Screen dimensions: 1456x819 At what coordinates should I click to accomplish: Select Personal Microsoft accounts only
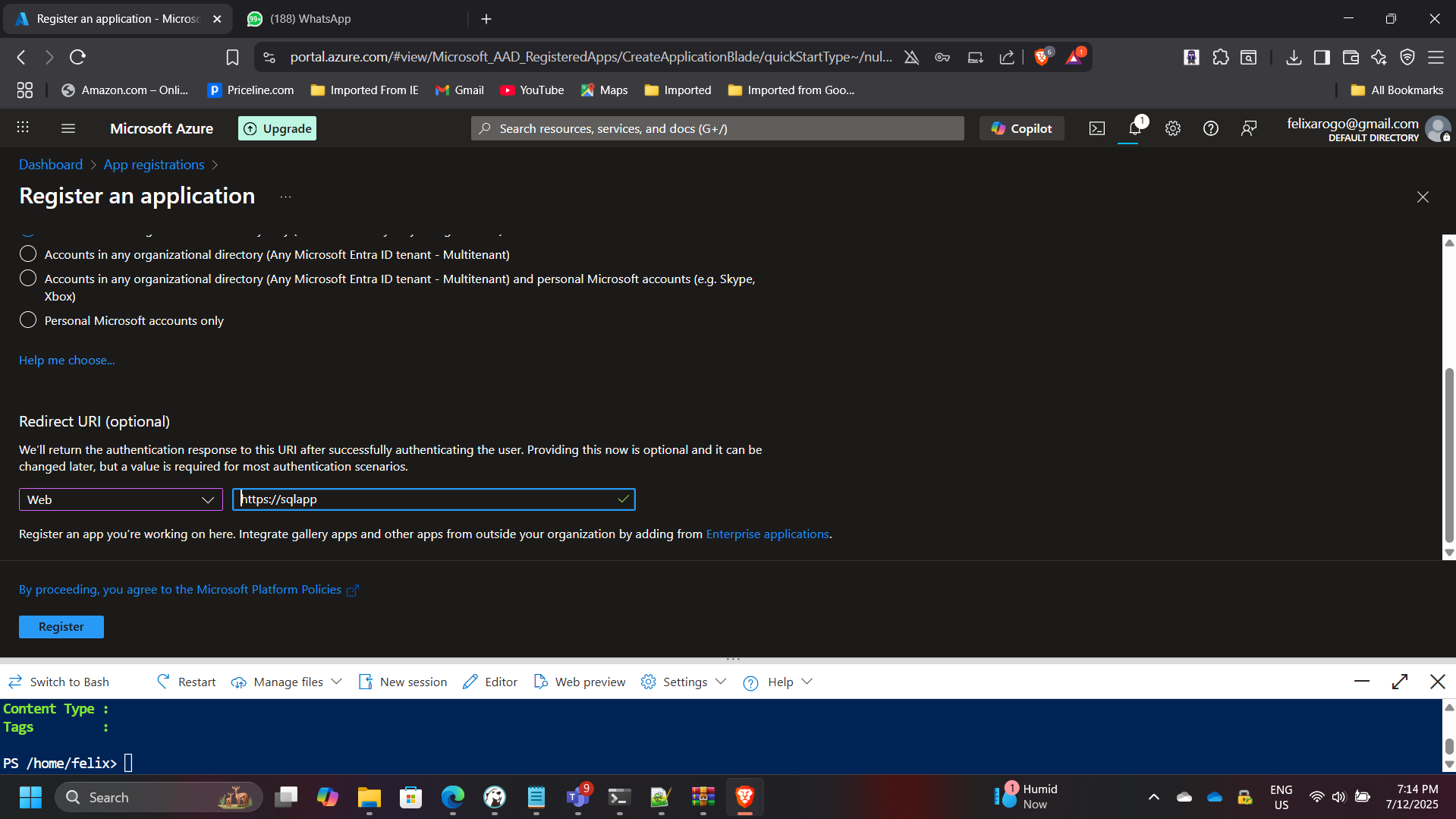pos(27,320)
